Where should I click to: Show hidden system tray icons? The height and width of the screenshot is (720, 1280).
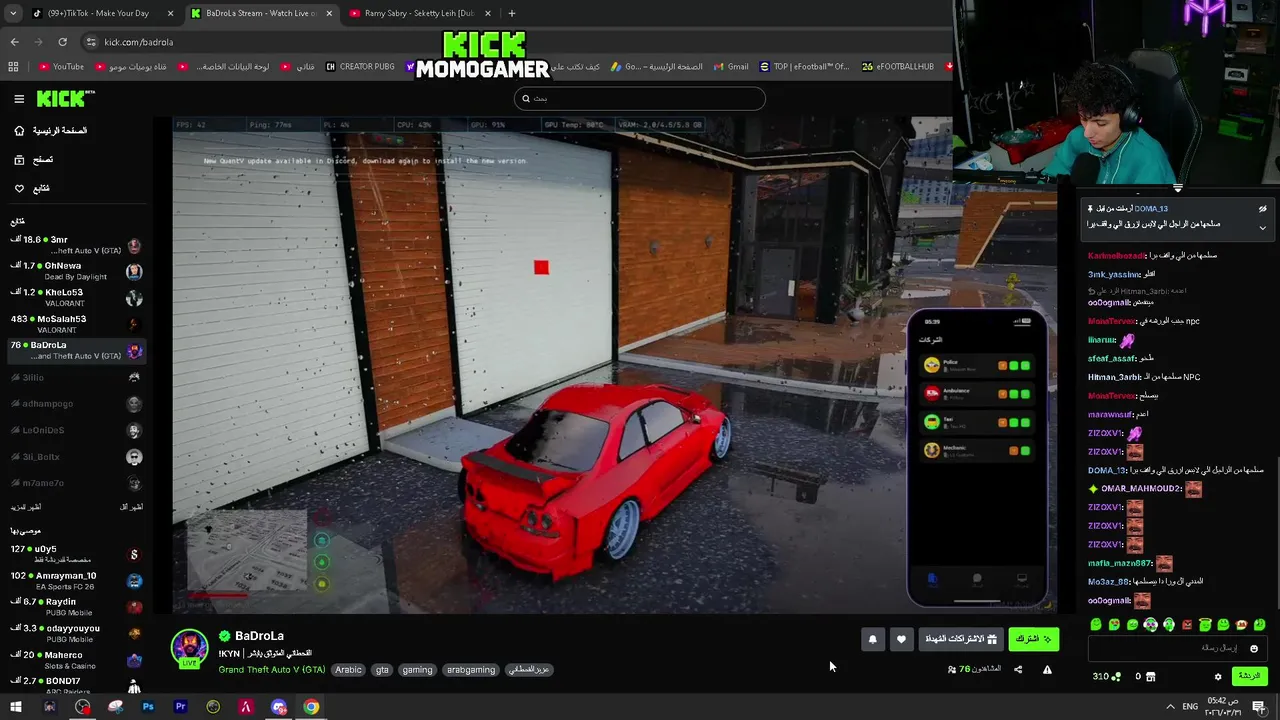1170,707
